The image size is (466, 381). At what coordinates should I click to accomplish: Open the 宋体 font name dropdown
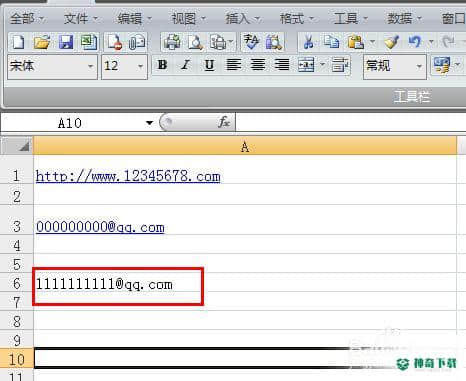90,66
